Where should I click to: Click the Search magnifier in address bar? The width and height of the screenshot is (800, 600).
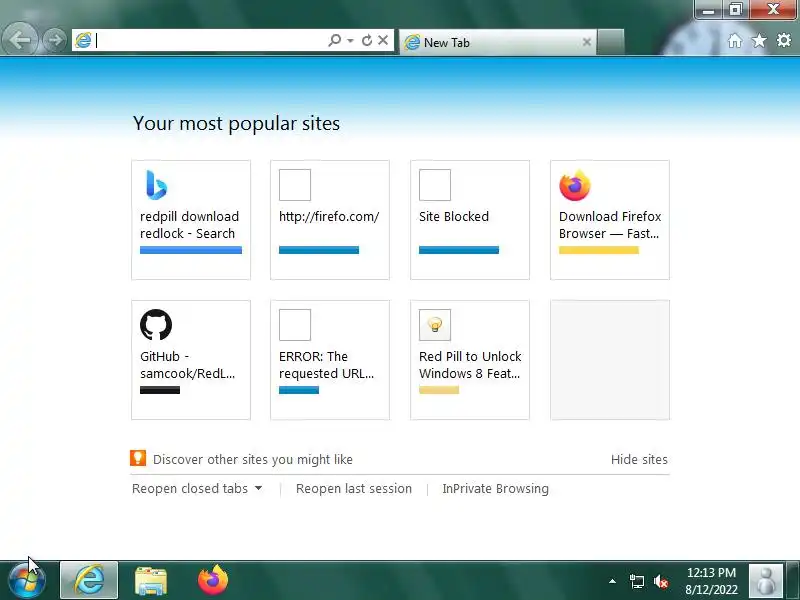334,40
